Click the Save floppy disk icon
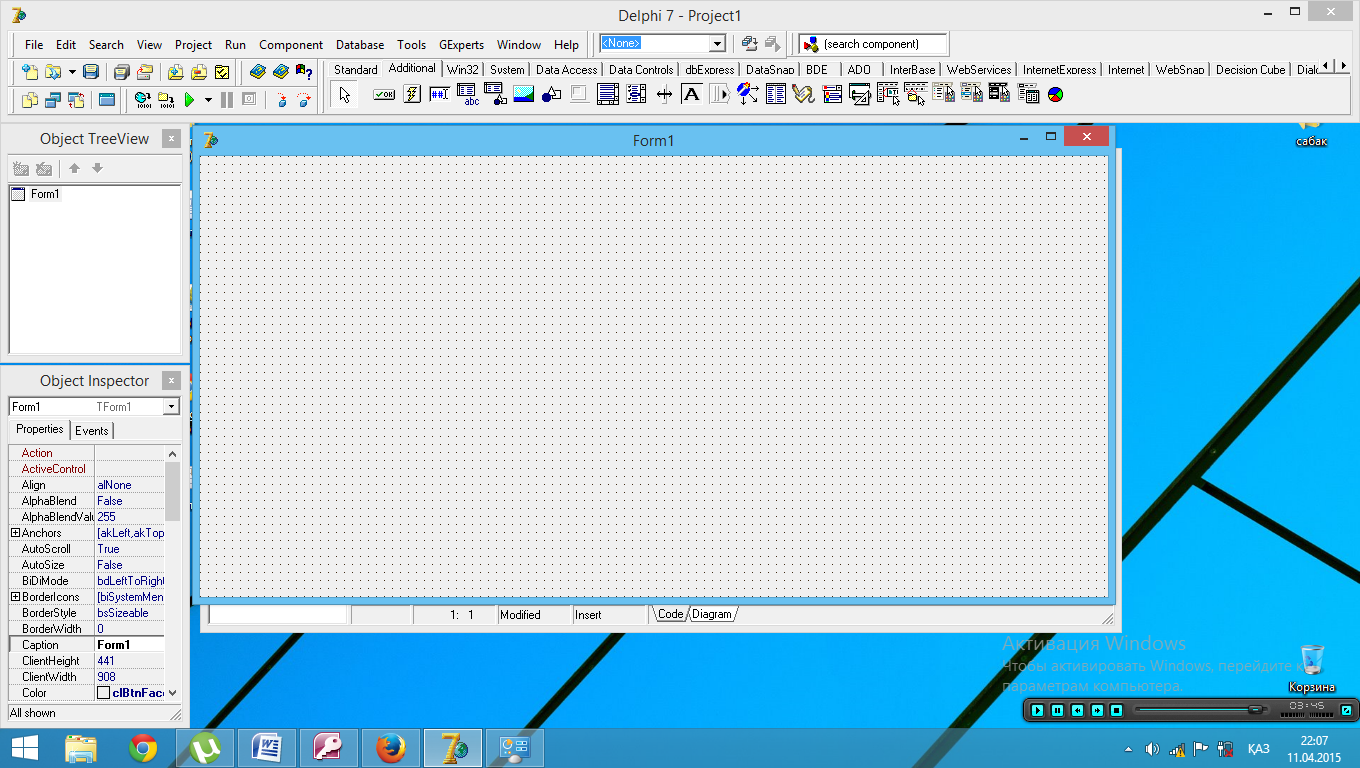 click(91, 72)
